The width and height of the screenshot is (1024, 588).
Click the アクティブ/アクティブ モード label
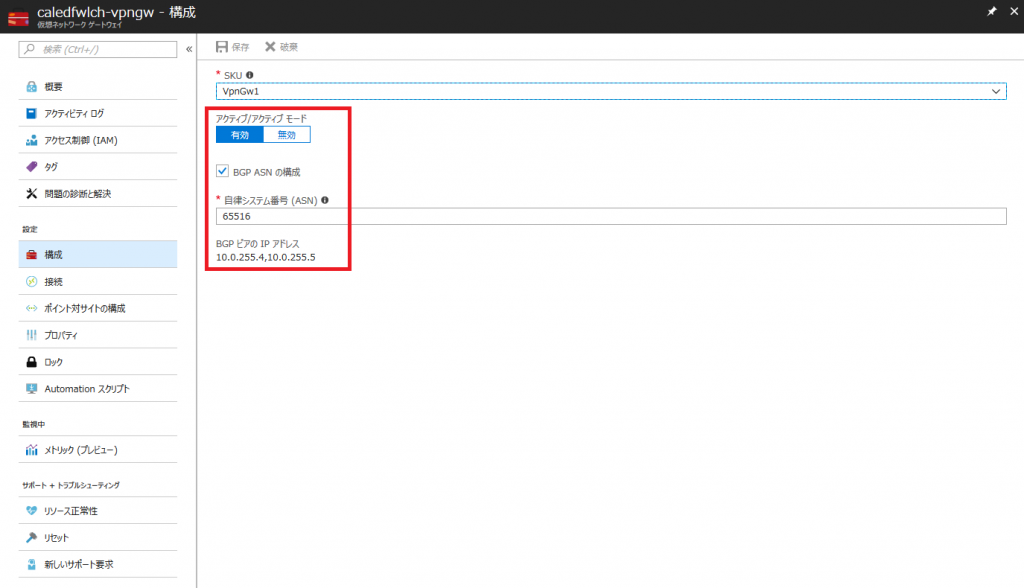(x=261, y=119)
